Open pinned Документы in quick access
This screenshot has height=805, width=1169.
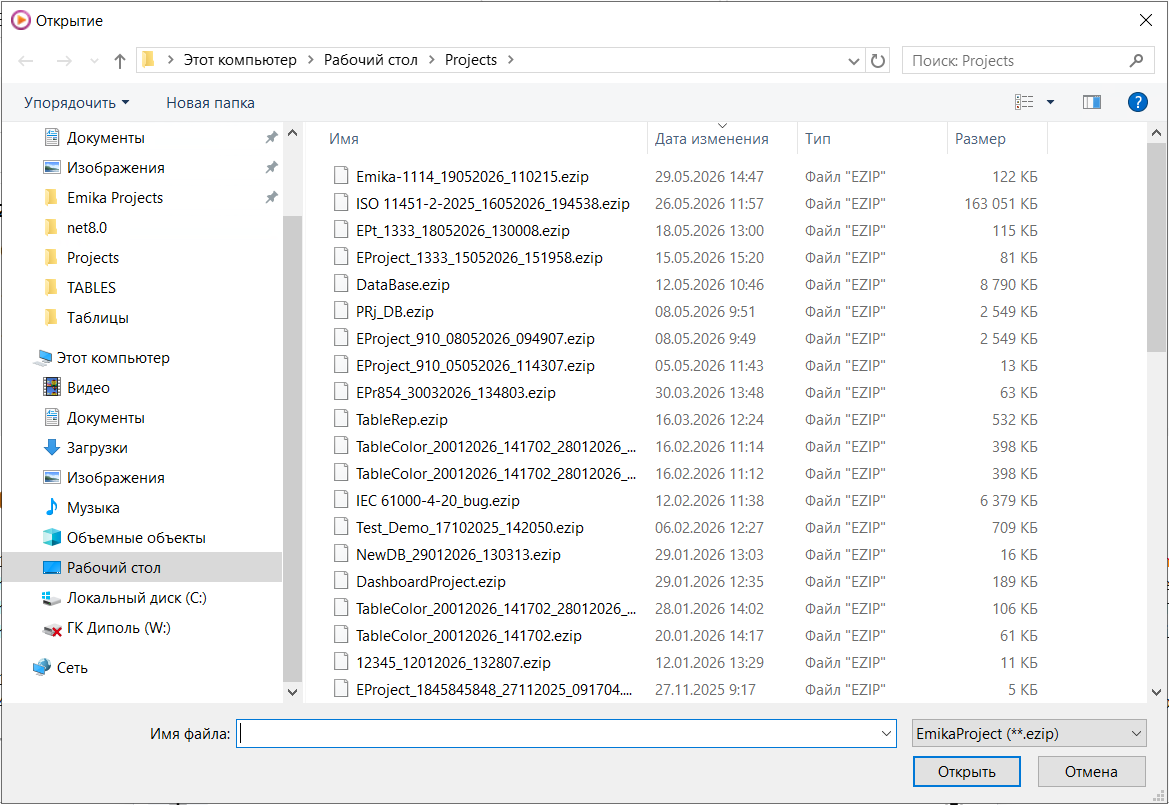[x=105, y=138]
